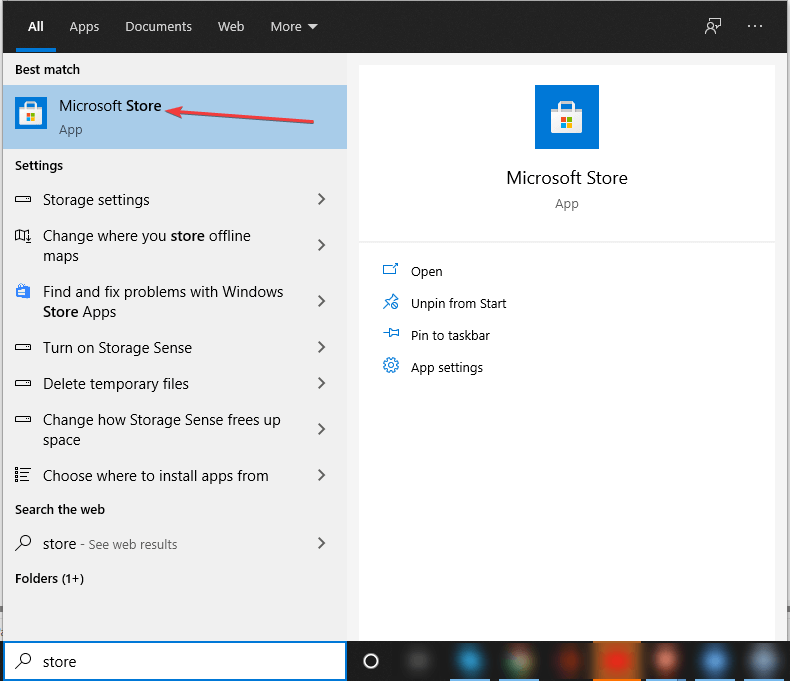The height and width of the screenshot is (681, 790).
Task: Click the large Microsoft Store tile icon
Action: [x=566, y=117]
